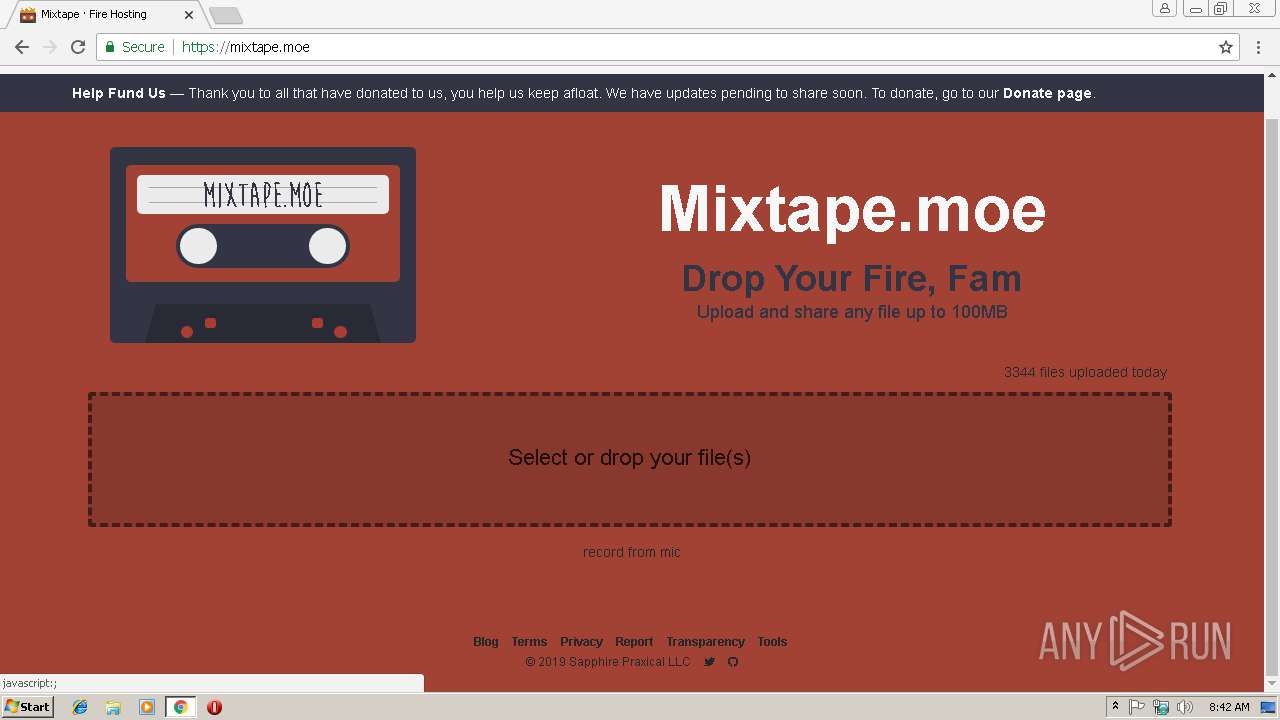
Task: Click the record from mic link
Action: click(632, 552)
